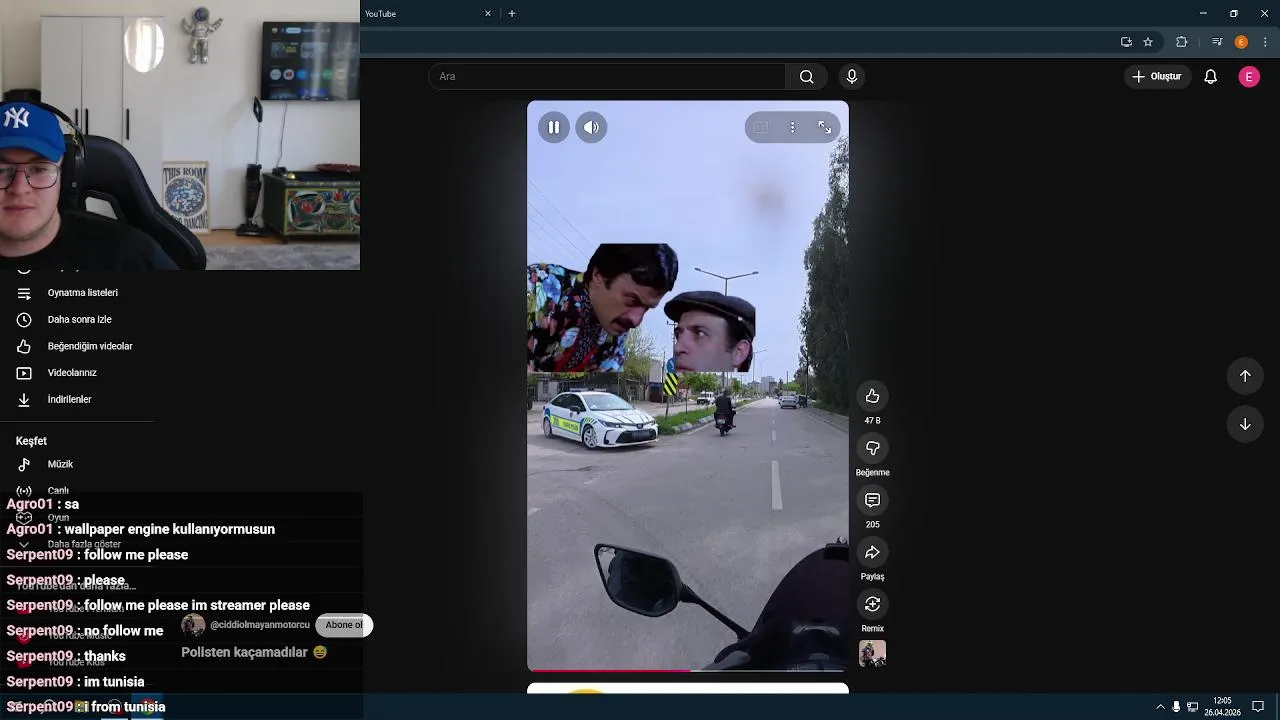
Task: Like the Short with 47 B likes
Action: [x=872, y=396]
